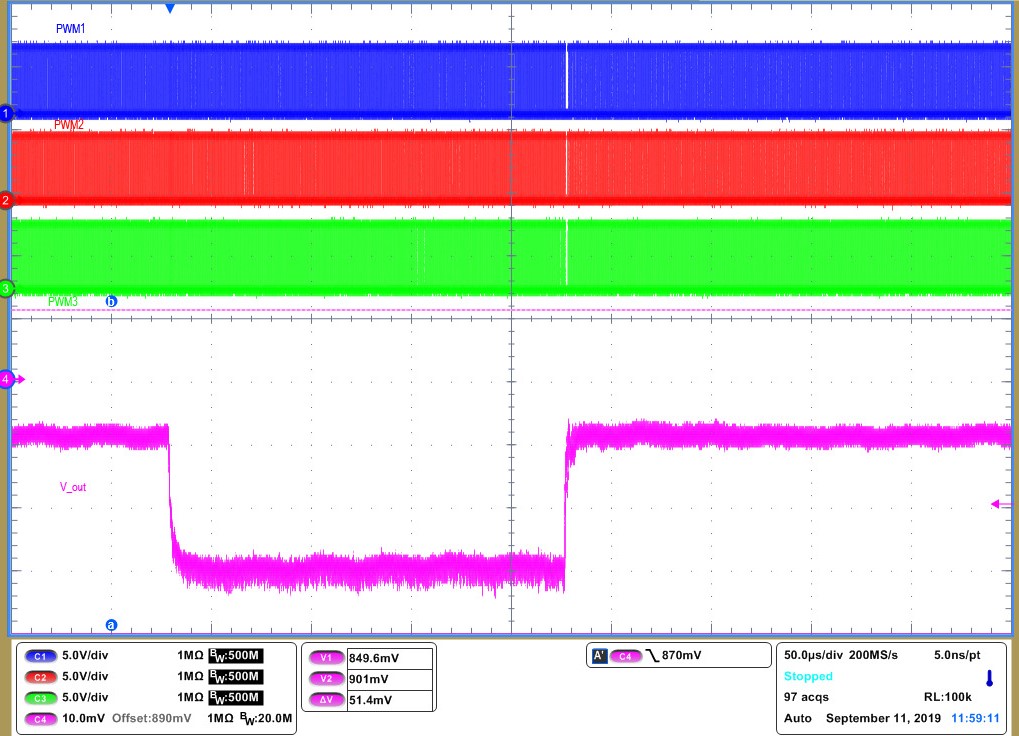Click the 870mV trigger level value
This screenshot has width=1019, height=736.
click(x=681, y=655)
